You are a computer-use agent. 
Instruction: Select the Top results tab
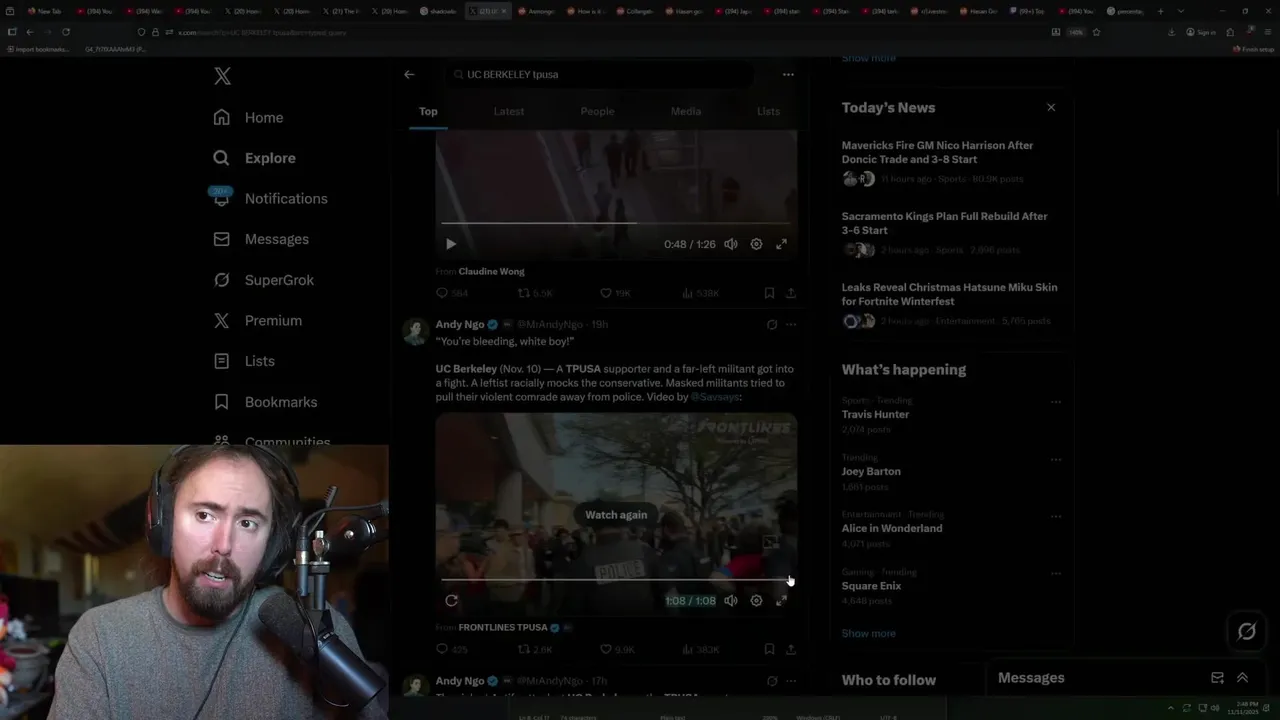pyautogui.click(x=428, y=111)
